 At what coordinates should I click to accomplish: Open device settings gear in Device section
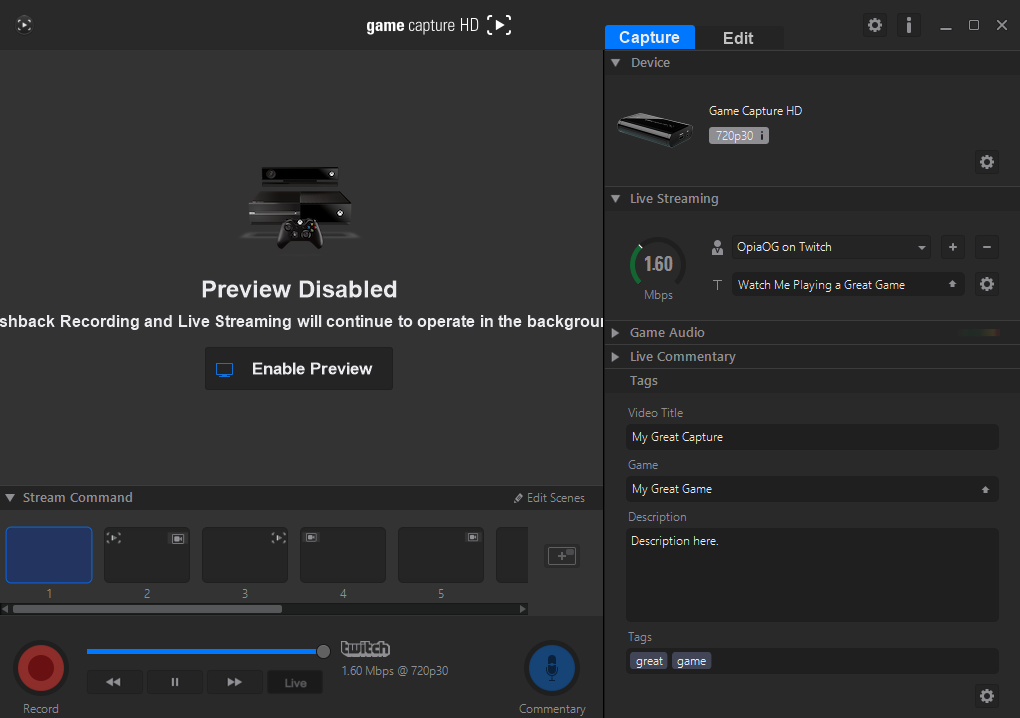click(x=987, y=162)
